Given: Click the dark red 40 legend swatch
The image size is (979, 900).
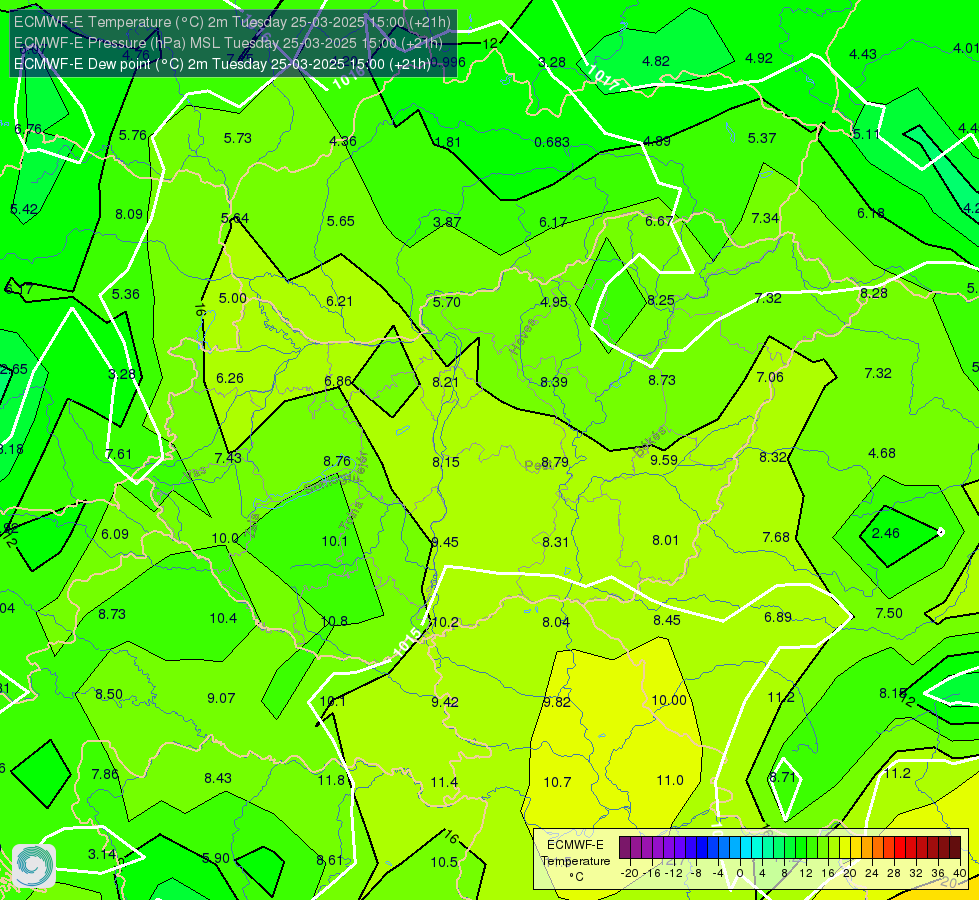Looking at the screenshot, I should tap(955, 848).
